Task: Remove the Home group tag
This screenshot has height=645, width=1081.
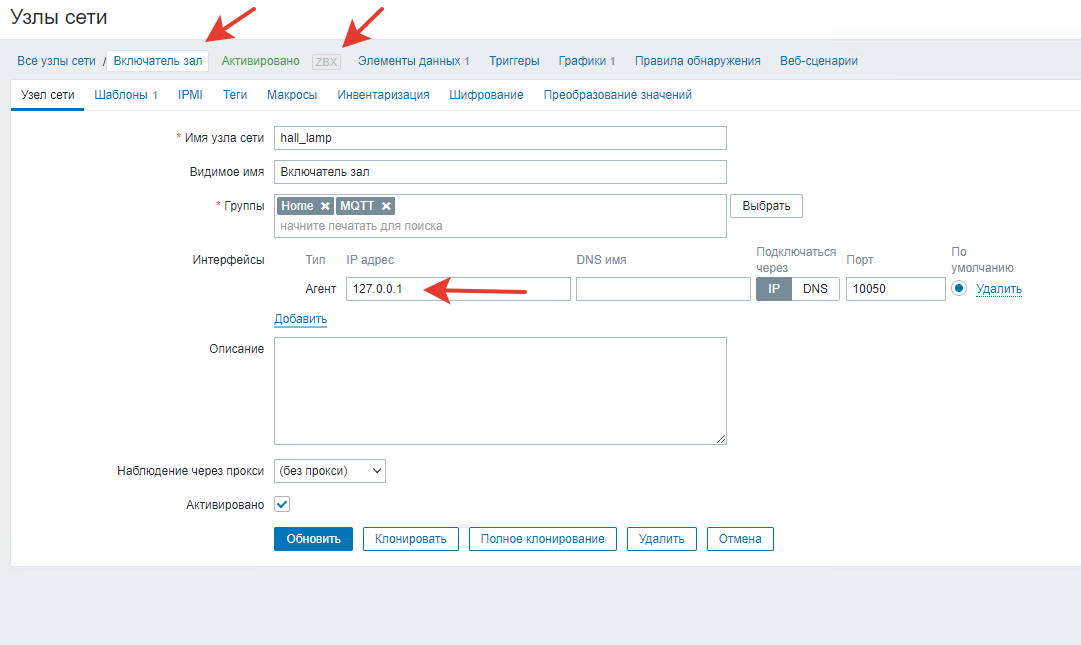Action: pos(325,206)
